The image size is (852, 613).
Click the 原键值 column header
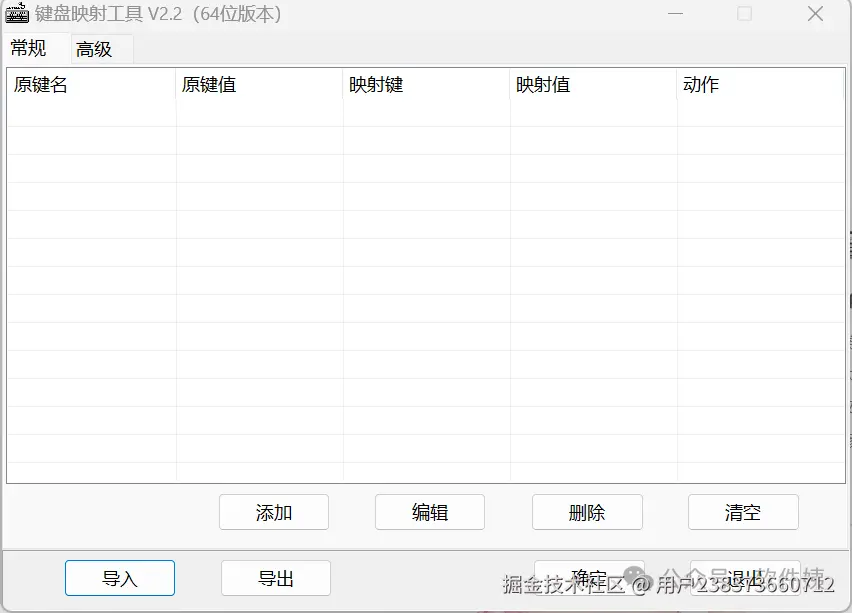coord(209,85)
